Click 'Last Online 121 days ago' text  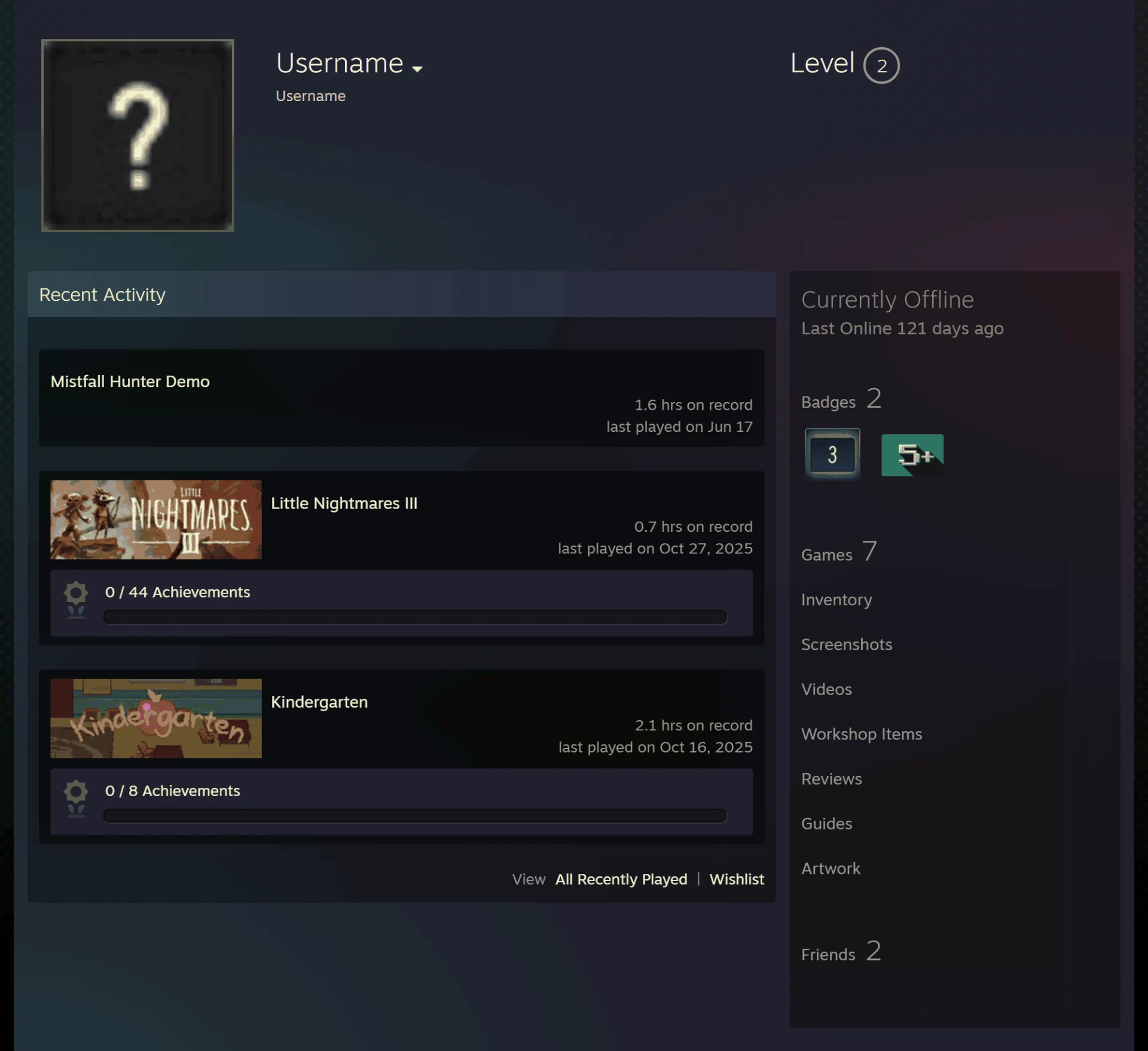[x=902, y=329]
